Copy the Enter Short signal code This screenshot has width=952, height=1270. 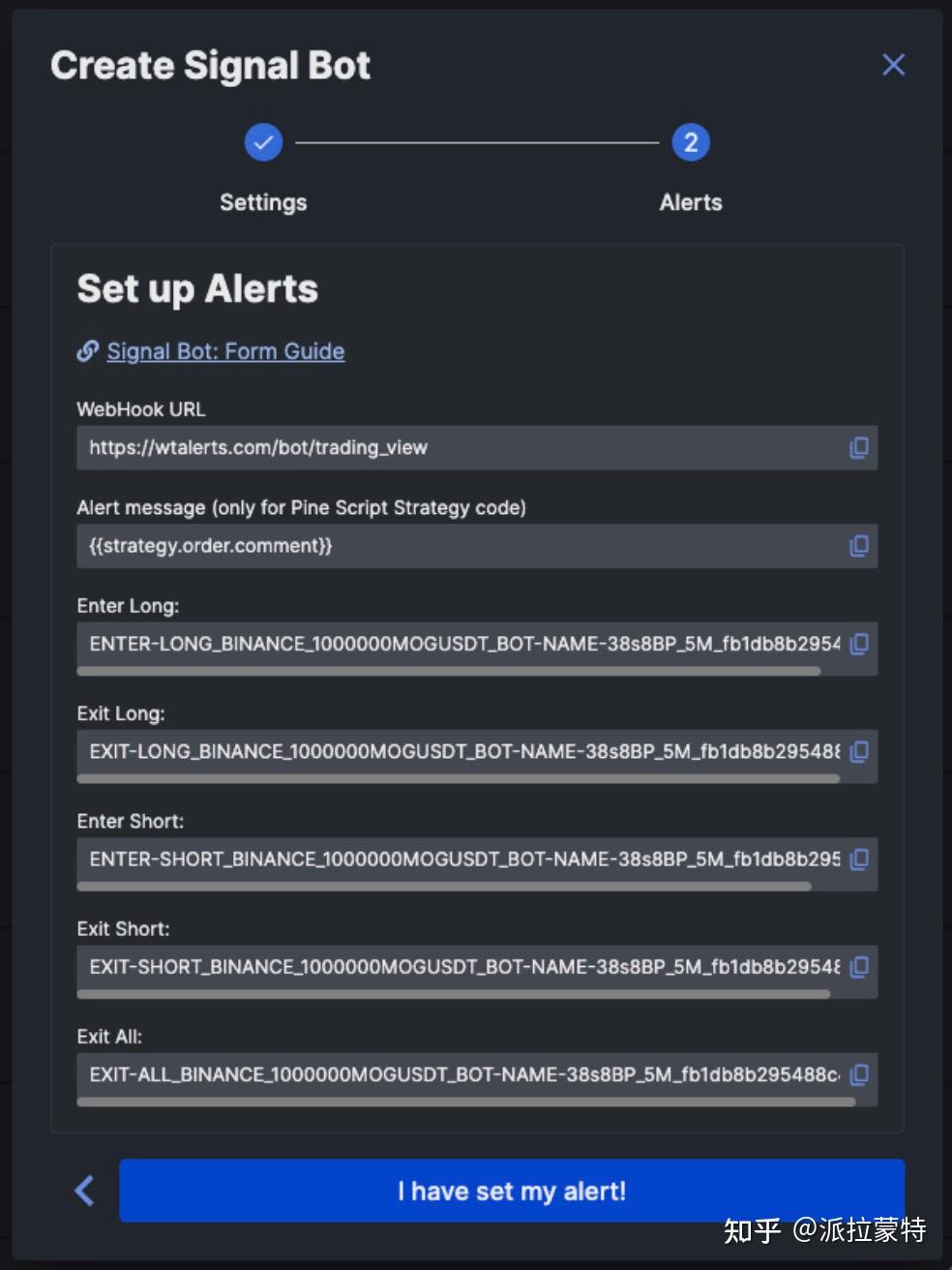pos(858,859)
